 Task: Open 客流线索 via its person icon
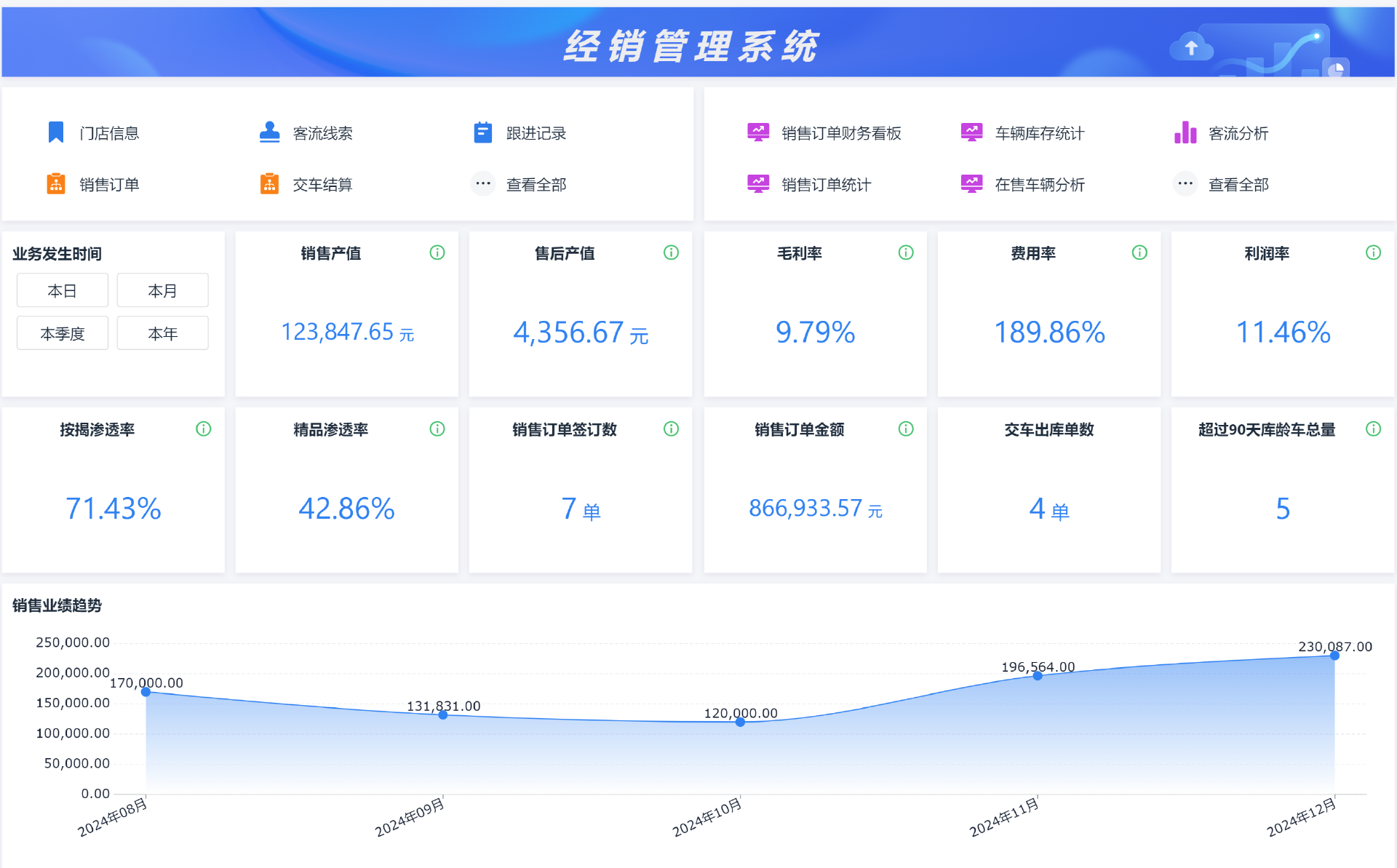click(269, 132)
